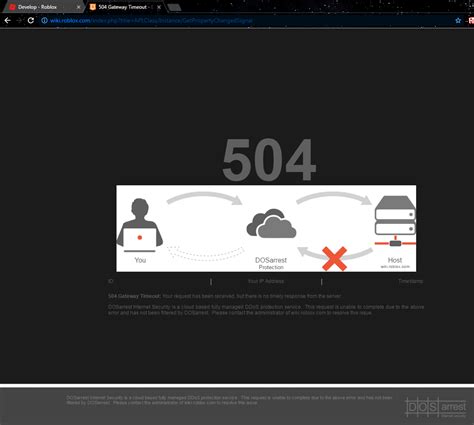
Task: Click the red X on the return arrow
Action: 335,259
